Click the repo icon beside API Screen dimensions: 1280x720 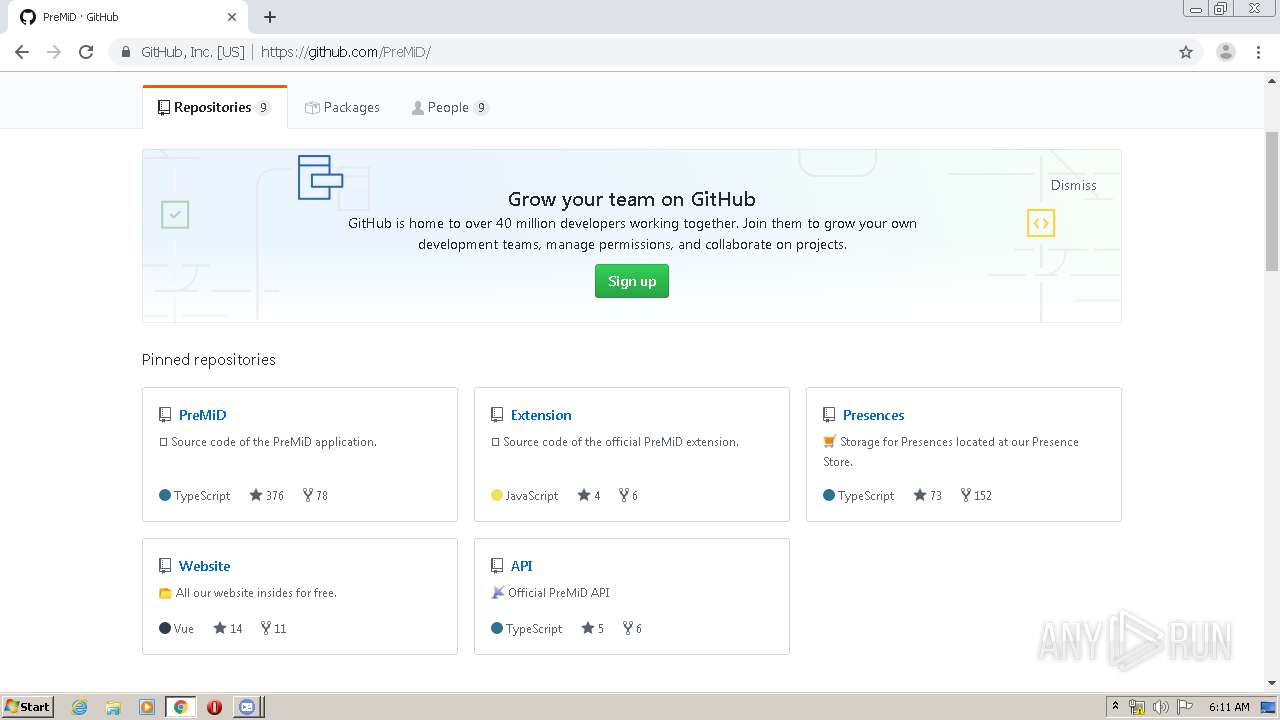pos(497,566)
